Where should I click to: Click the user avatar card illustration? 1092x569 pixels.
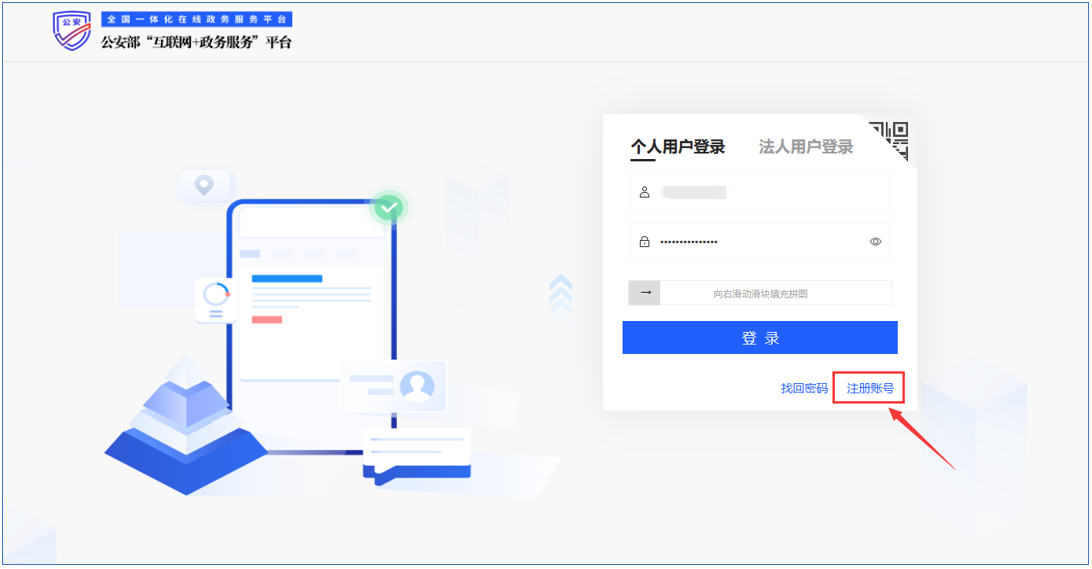click(x=415, y=385)
